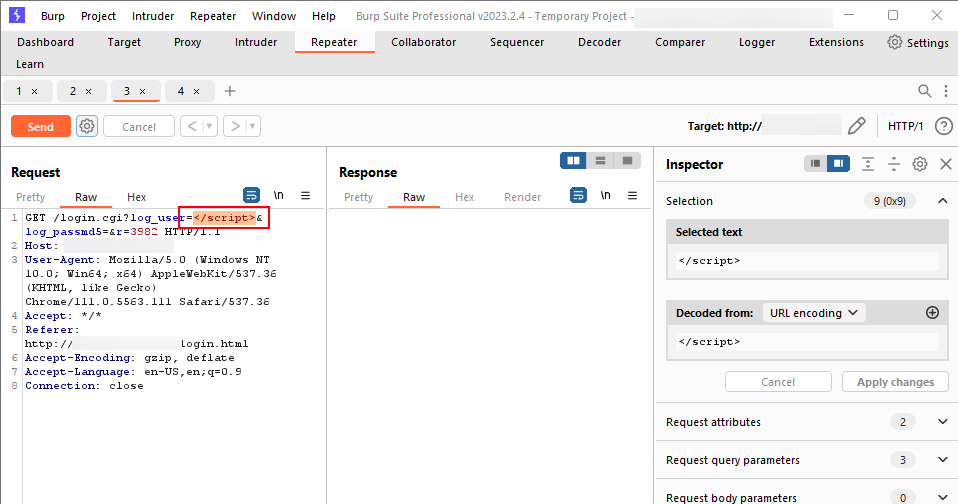Expand Request body parameters section

click(943, 497)
